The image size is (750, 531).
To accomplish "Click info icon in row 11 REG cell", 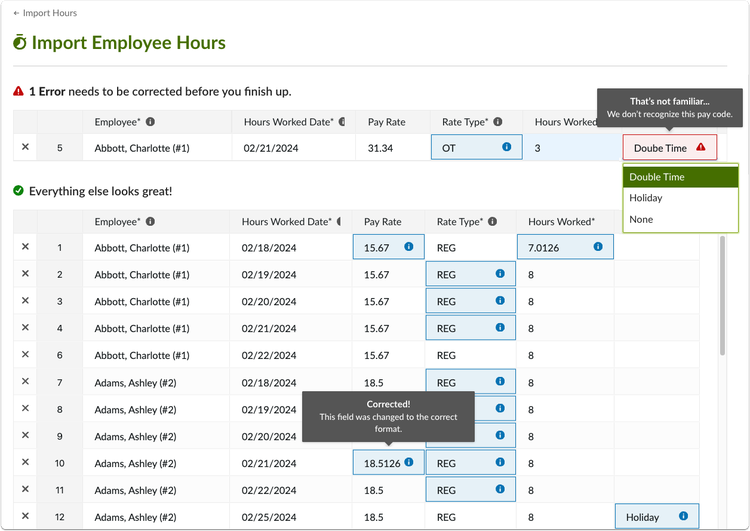I will click(x=500, y=489).
